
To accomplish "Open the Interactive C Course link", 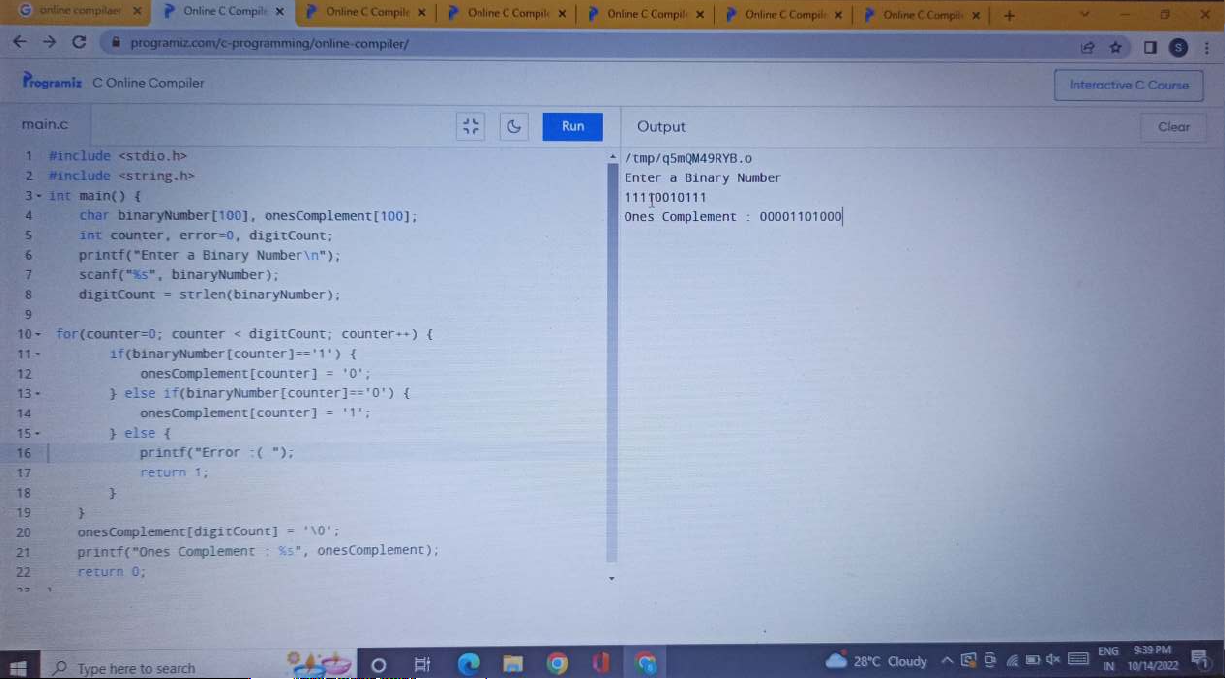I will 1128,85.
